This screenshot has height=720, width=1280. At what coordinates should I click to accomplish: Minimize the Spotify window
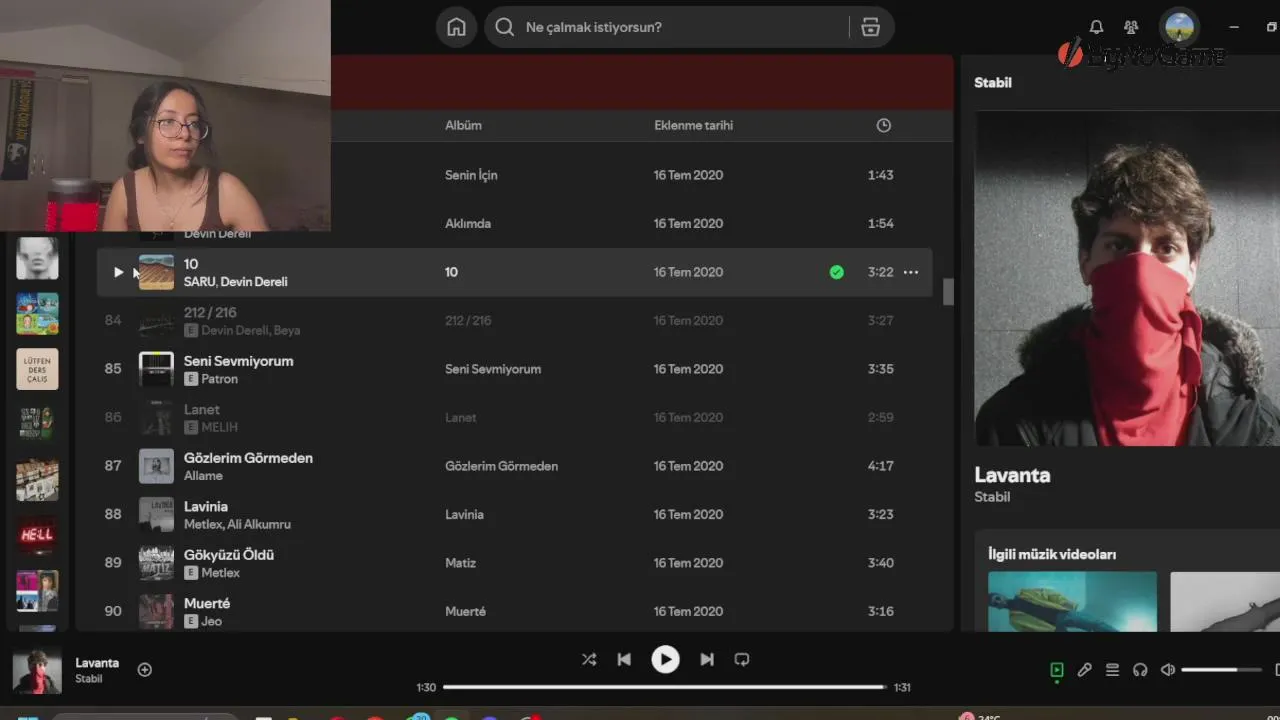[x=1234, y=27]
